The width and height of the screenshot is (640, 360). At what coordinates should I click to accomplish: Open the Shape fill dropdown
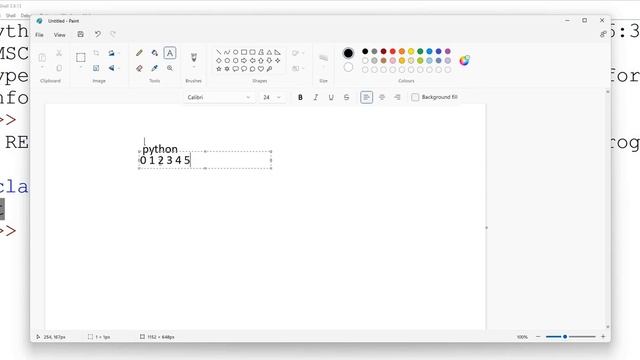tap(298, 68)
